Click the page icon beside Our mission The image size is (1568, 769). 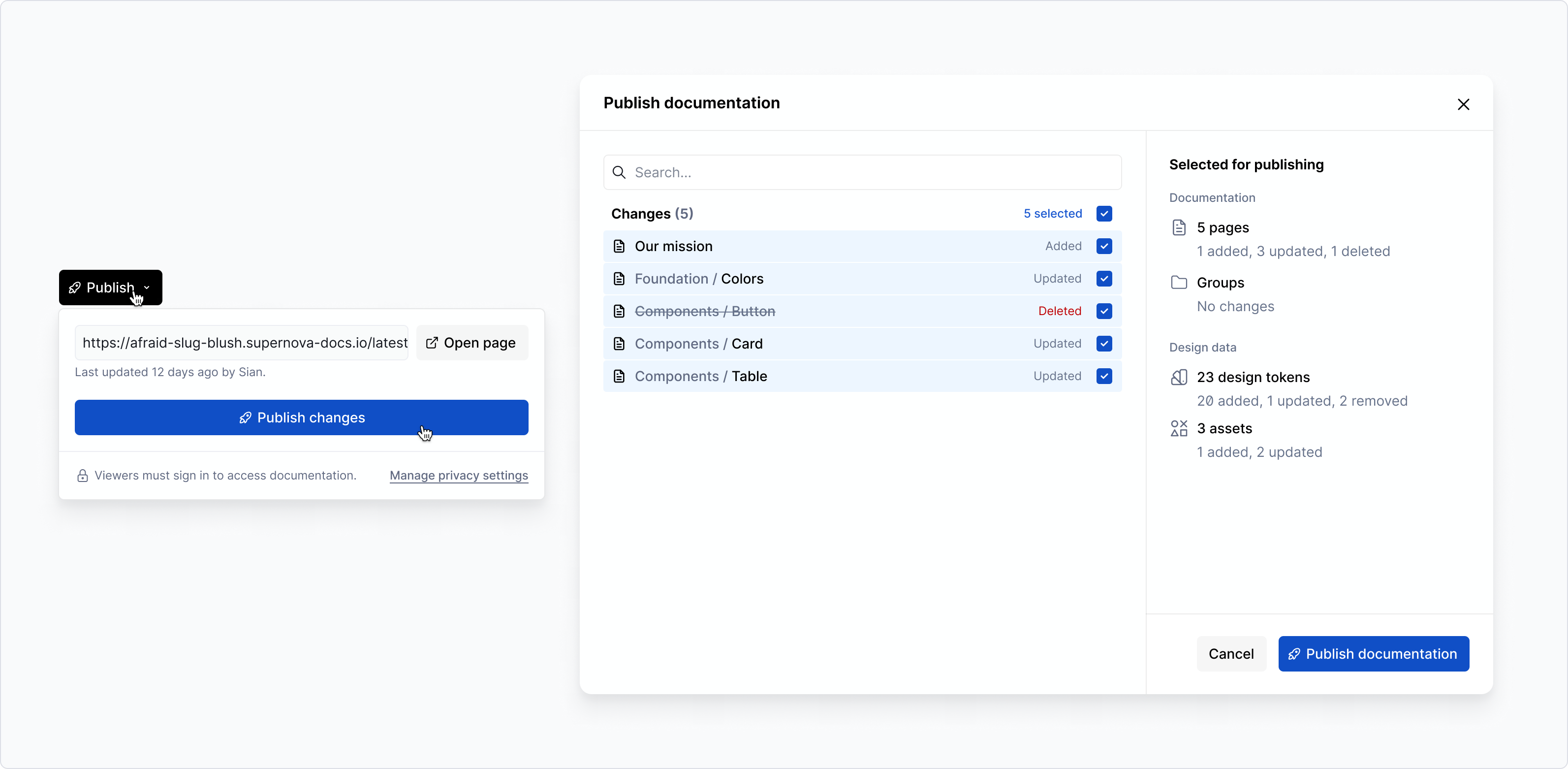[x=619, y=246]
